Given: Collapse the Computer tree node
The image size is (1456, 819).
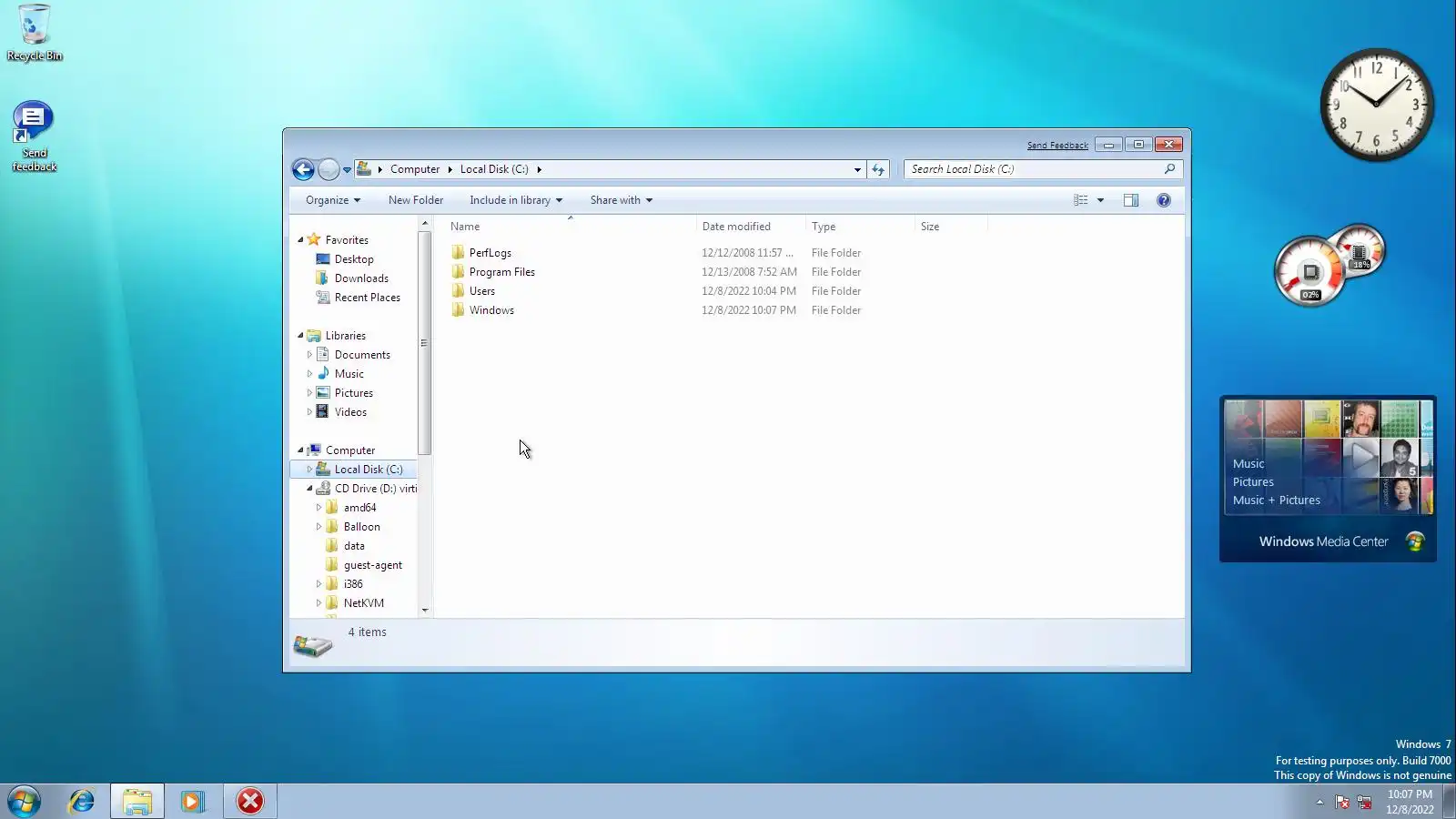Looking at the screenshot, I should coord(300,450).
